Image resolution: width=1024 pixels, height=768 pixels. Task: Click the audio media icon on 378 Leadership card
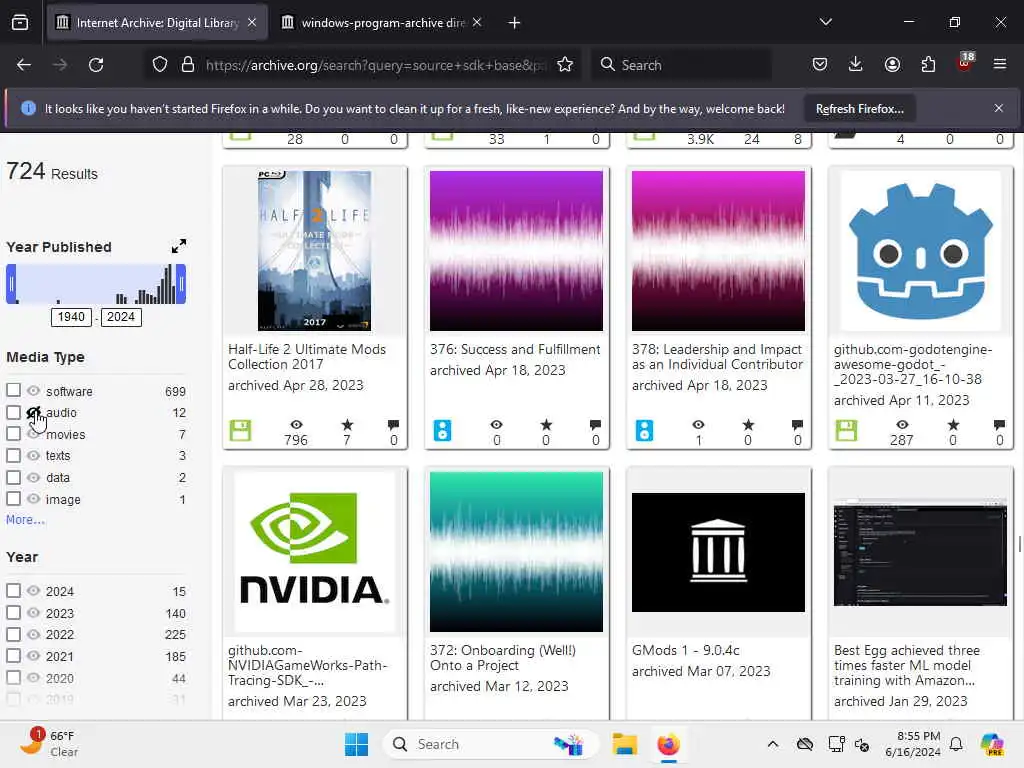click(x=645, y=430)
